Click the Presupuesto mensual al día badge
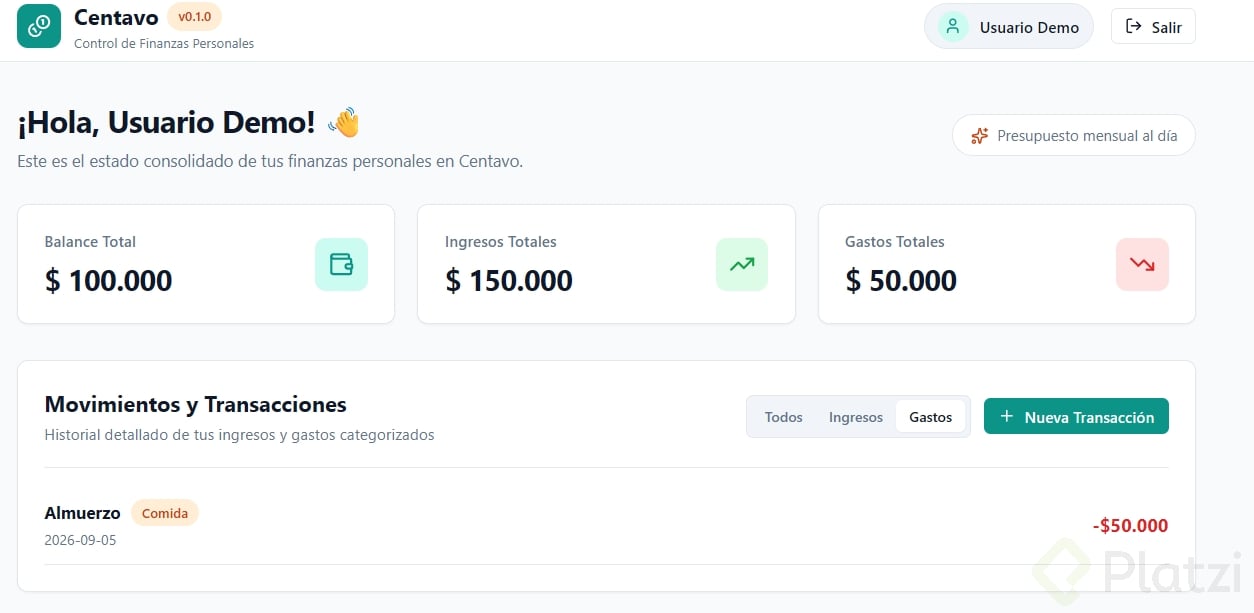 tap(1074, 135)
